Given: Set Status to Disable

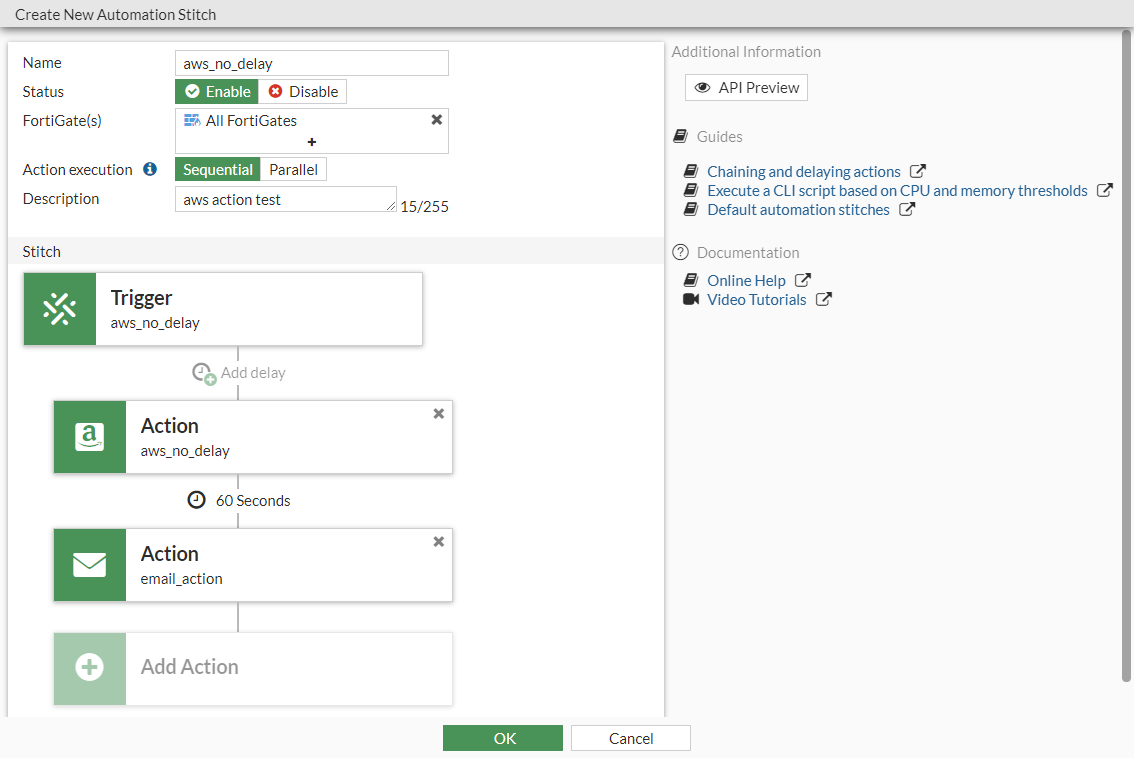Looking at the screenshot, I should (303, 92).
